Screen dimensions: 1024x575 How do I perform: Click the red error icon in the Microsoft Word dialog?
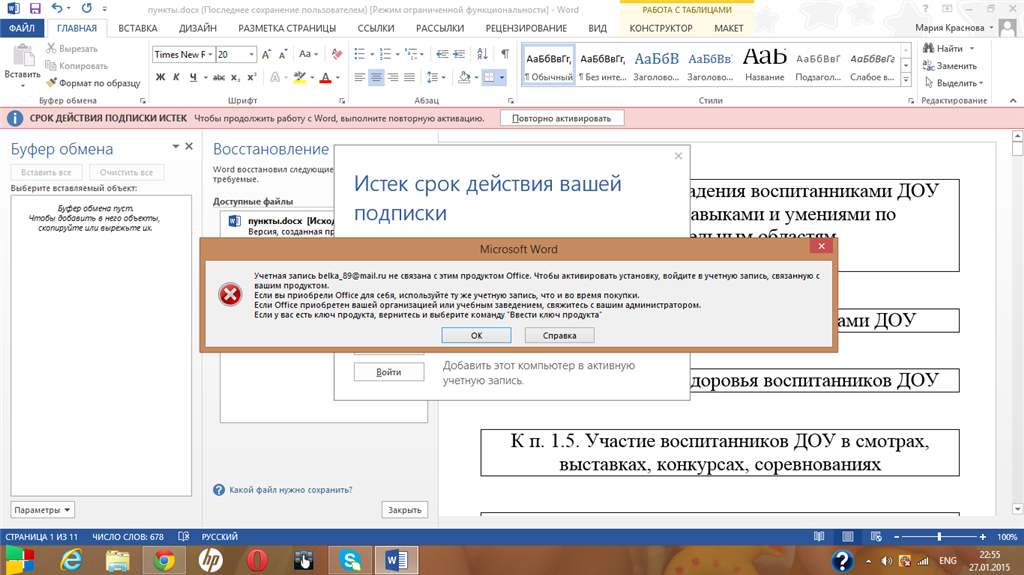pos(230,295)
